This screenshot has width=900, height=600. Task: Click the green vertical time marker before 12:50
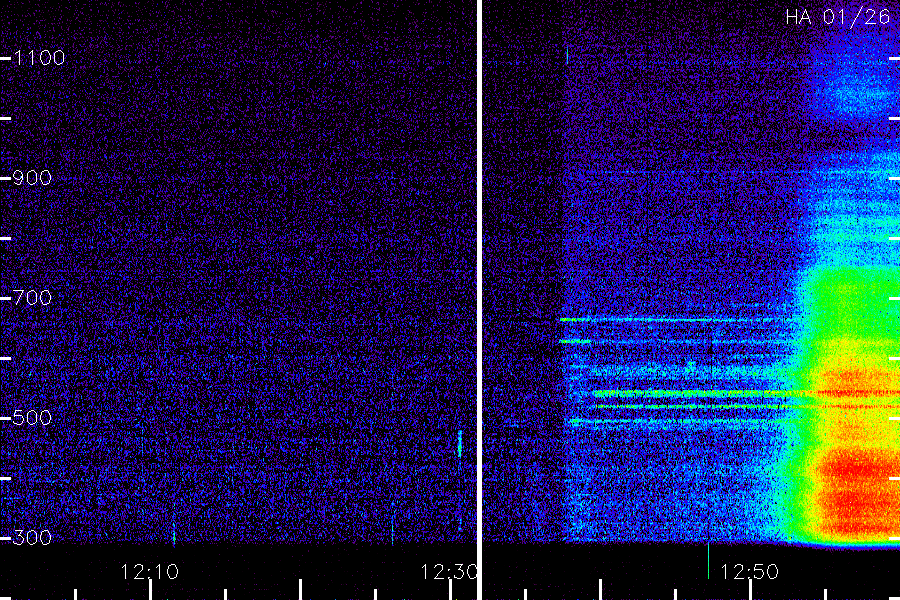coord(708,560)
